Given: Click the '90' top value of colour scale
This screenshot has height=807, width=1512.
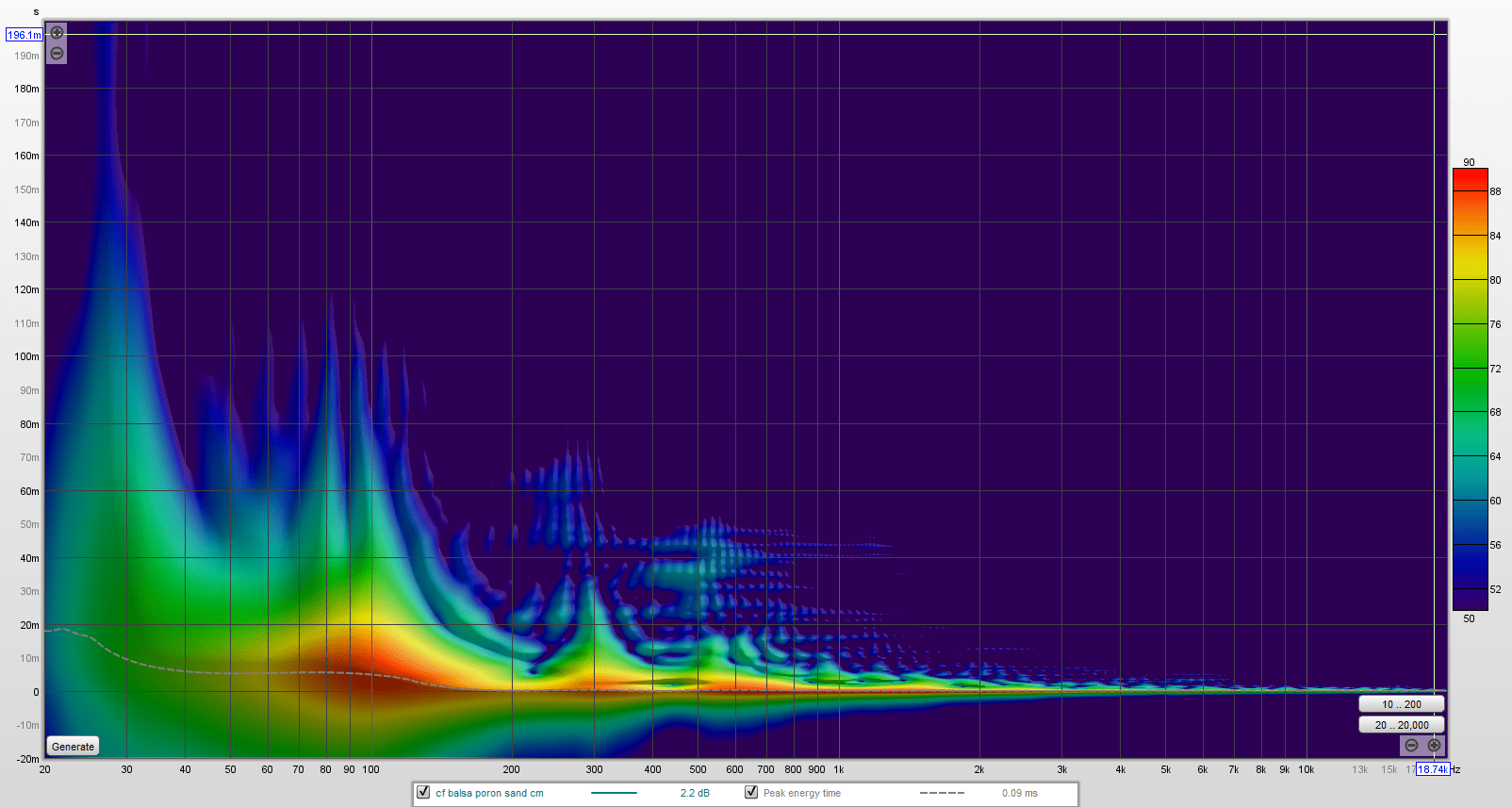Looking at the screenshot, I should click(x=1469, y=162).
